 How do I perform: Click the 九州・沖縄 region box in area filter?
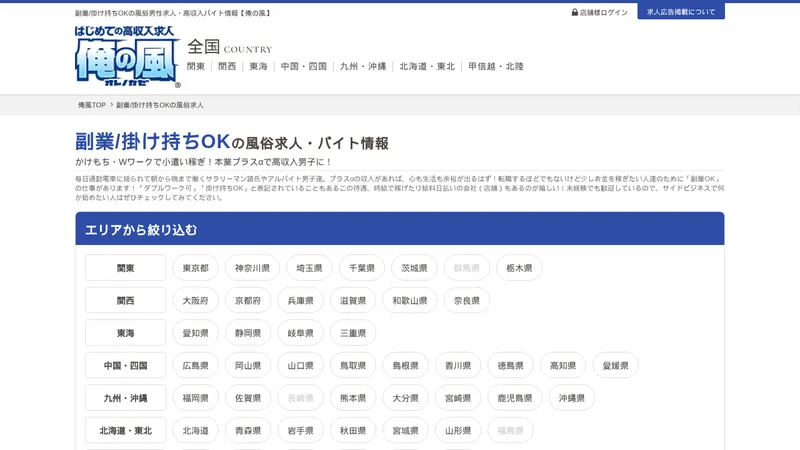126,398
